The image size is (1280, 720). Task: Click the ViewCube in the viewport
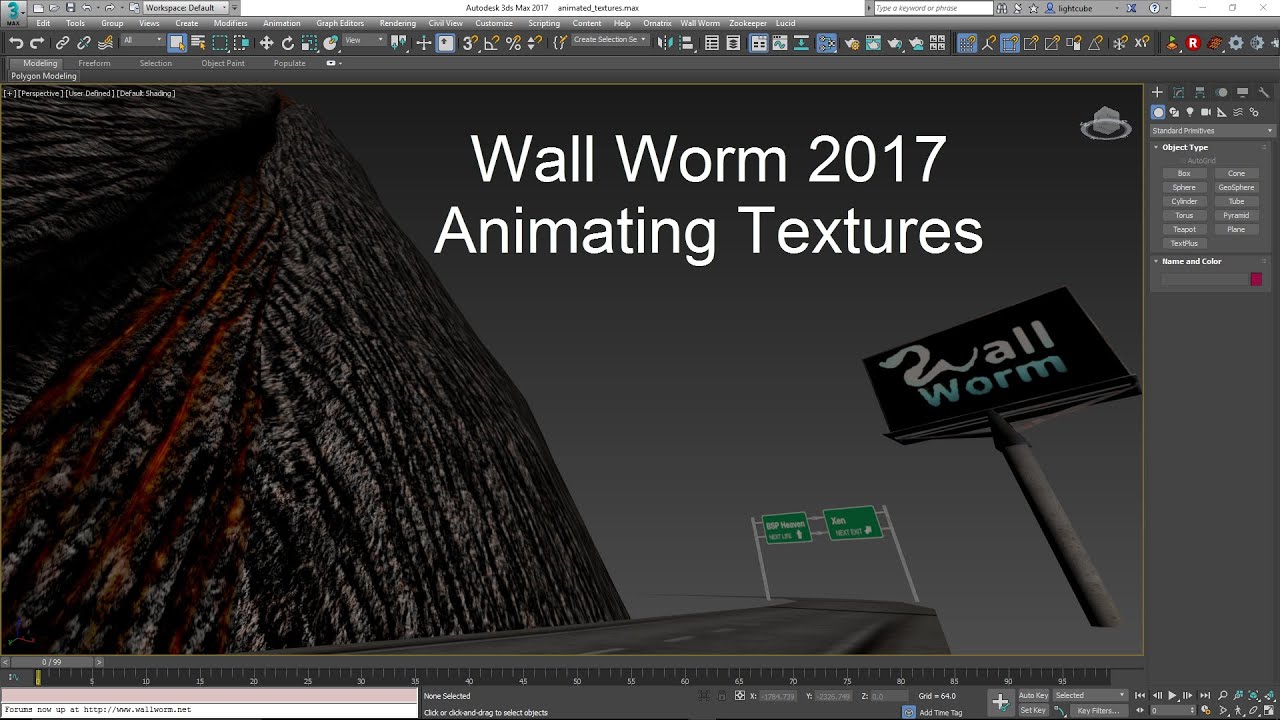(x=1105, y=123)
